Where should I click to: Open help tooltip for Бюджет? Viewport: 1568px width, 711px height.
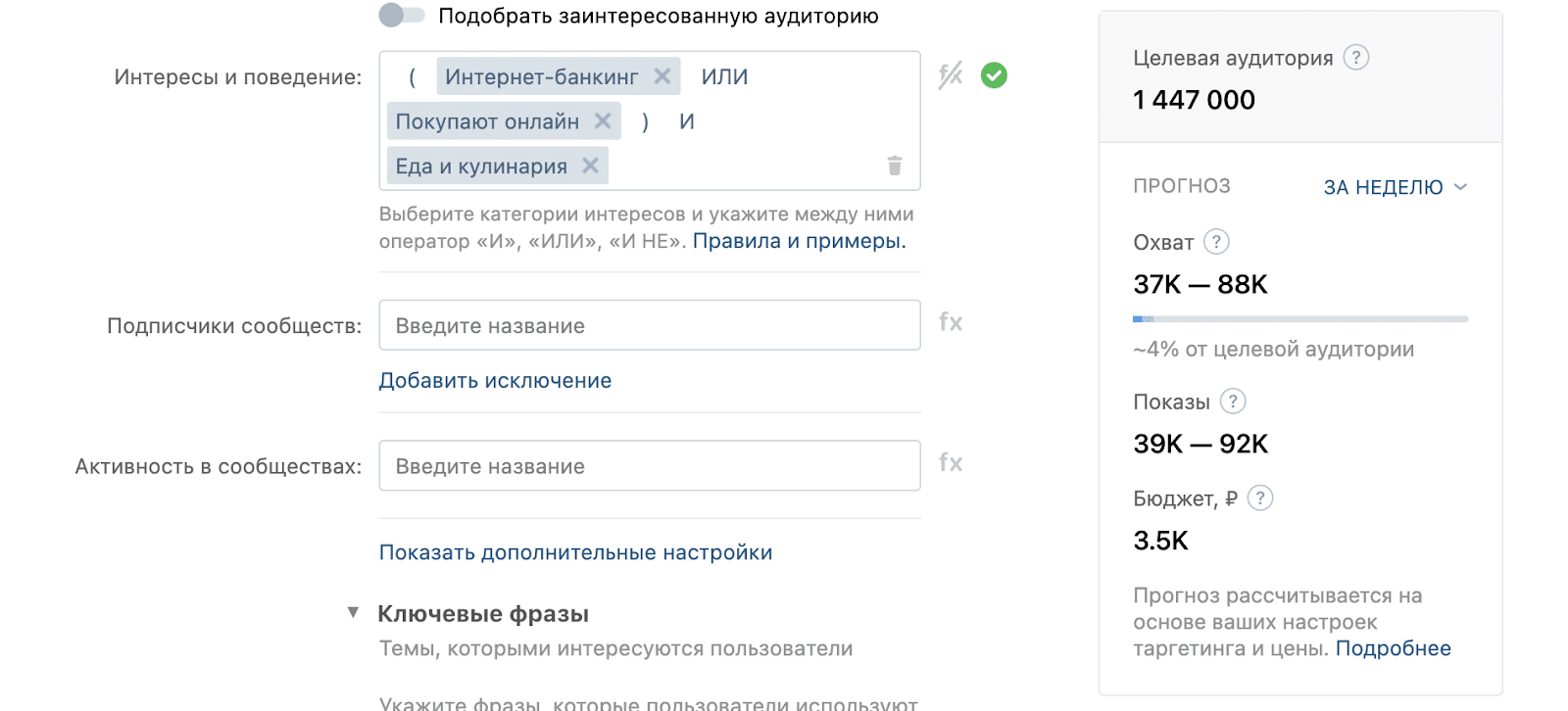[x=1260, y=498]
